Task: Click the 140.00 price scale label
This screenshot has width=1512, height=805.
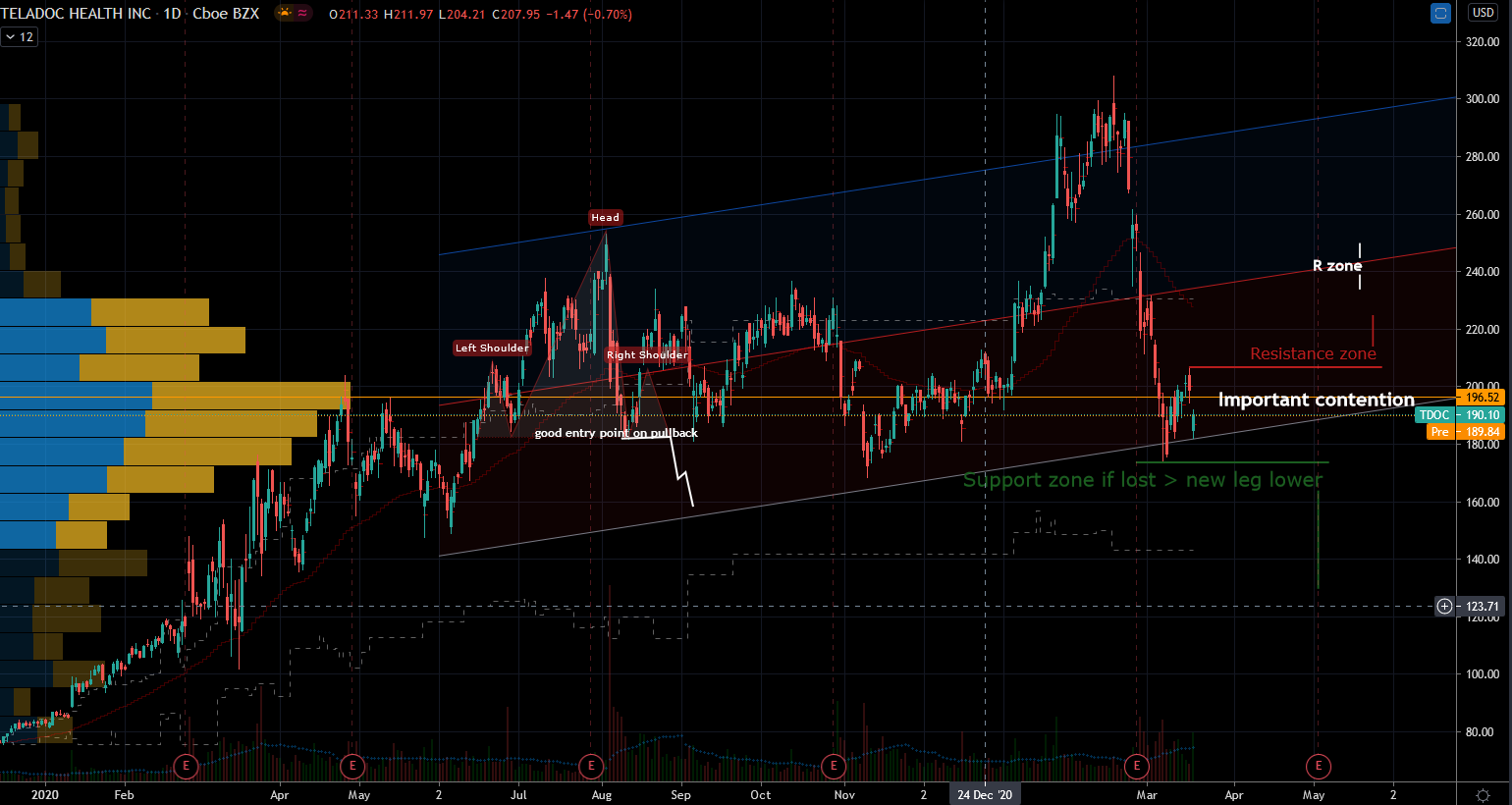Action: pos(1483,560)
